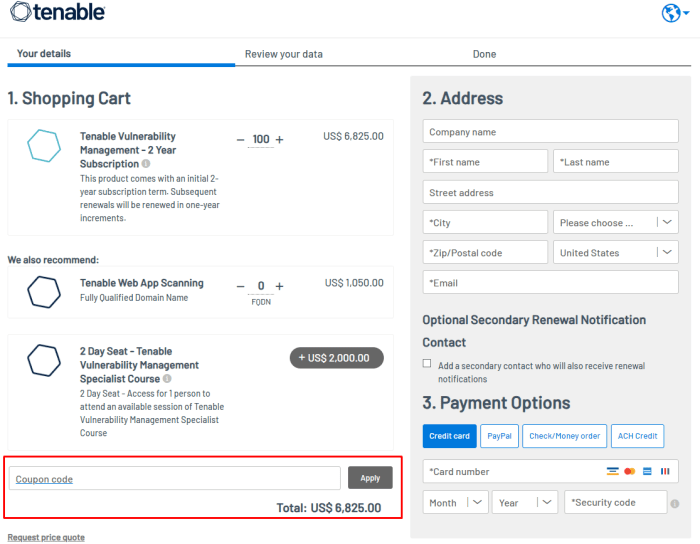Click the Tenable Vulnerability Management hexagon icon
Image resolution: width=700 pixels, height=544 pixels.
click(x=44, y=145)
